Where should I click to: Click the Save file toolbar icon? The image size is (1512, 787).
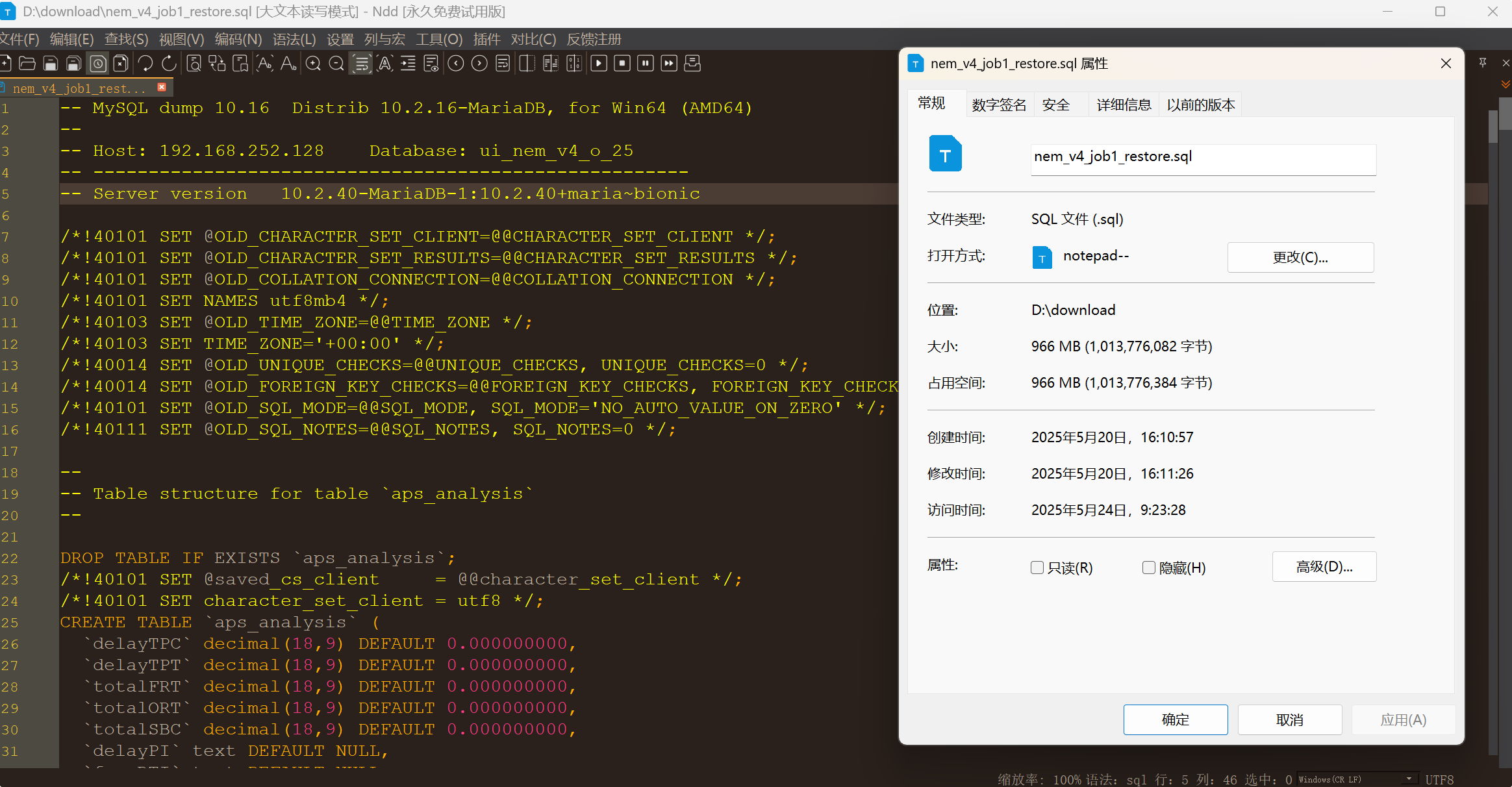click(51, 63)
